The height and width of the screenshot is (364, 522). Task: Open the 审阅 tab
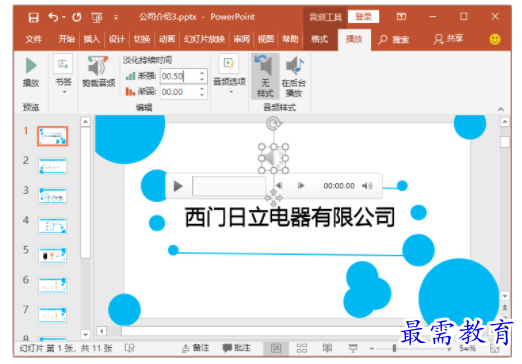(x=241, y=39)
